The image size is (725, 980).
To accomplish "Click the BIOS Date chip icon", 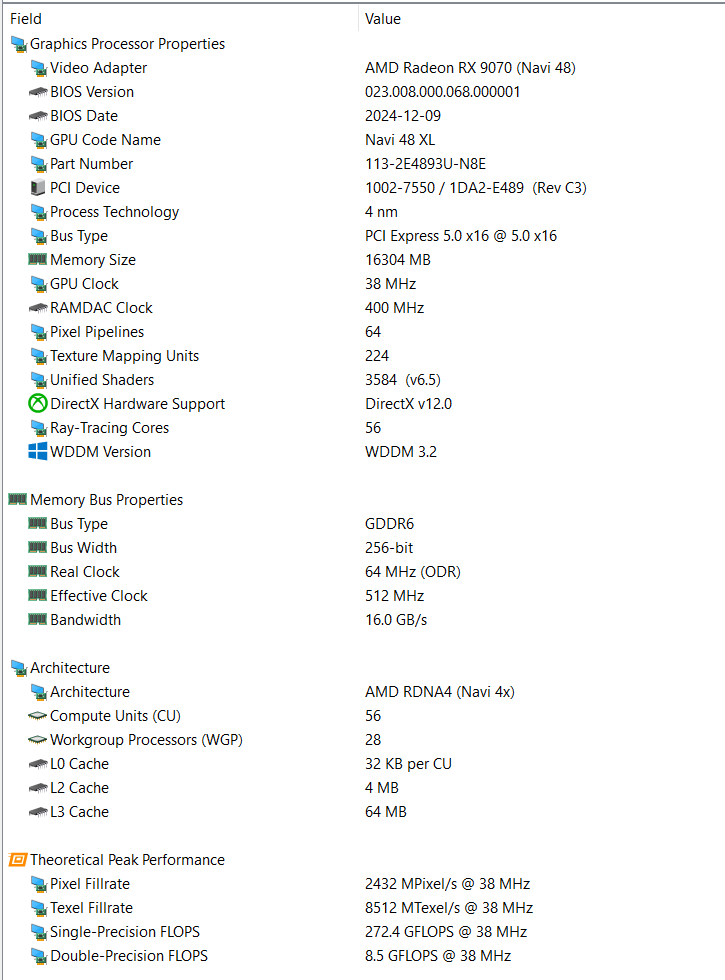I will click(38, 116).
